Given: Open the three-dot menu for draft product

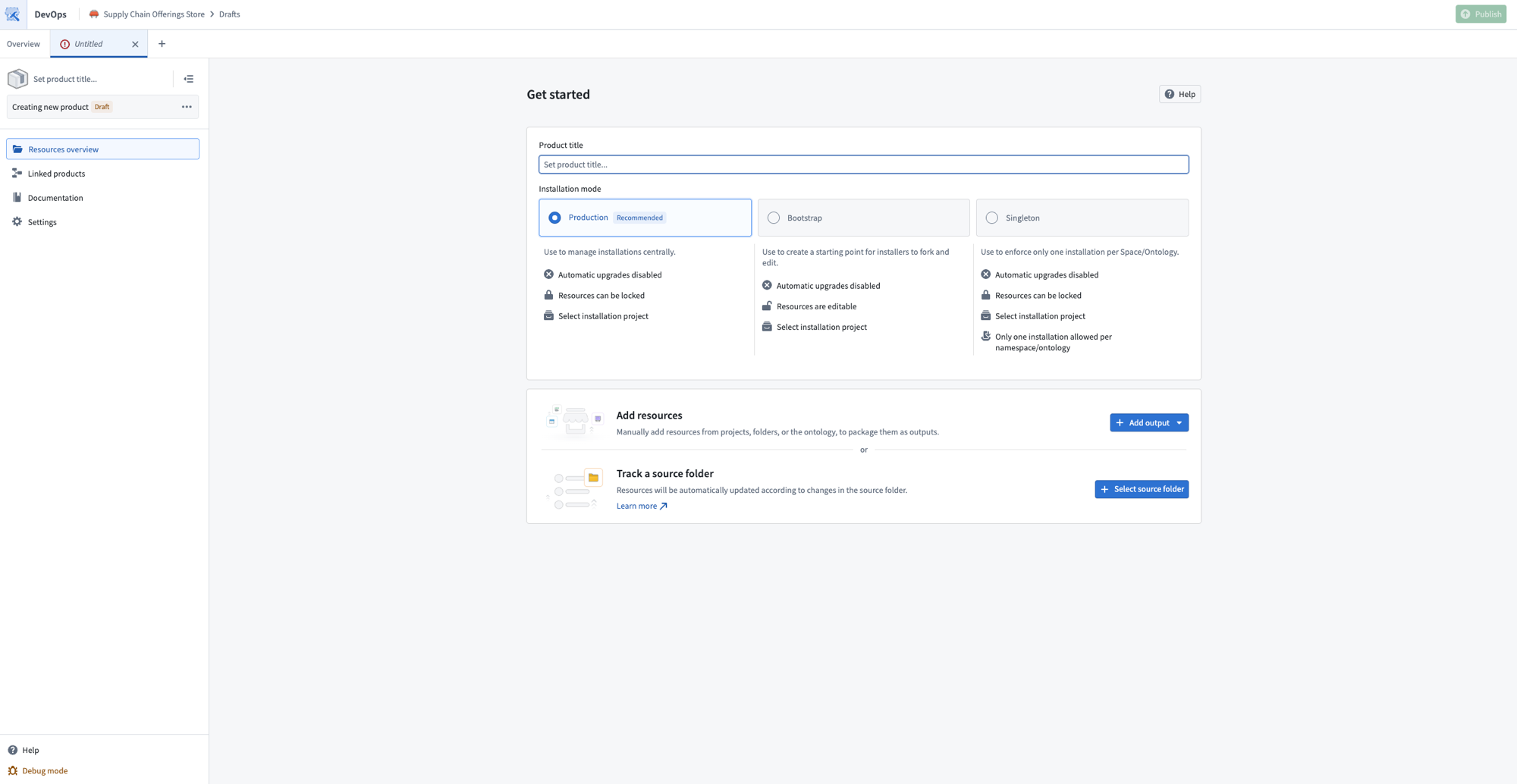Looking at the screenshot, I should coord(187,107).
